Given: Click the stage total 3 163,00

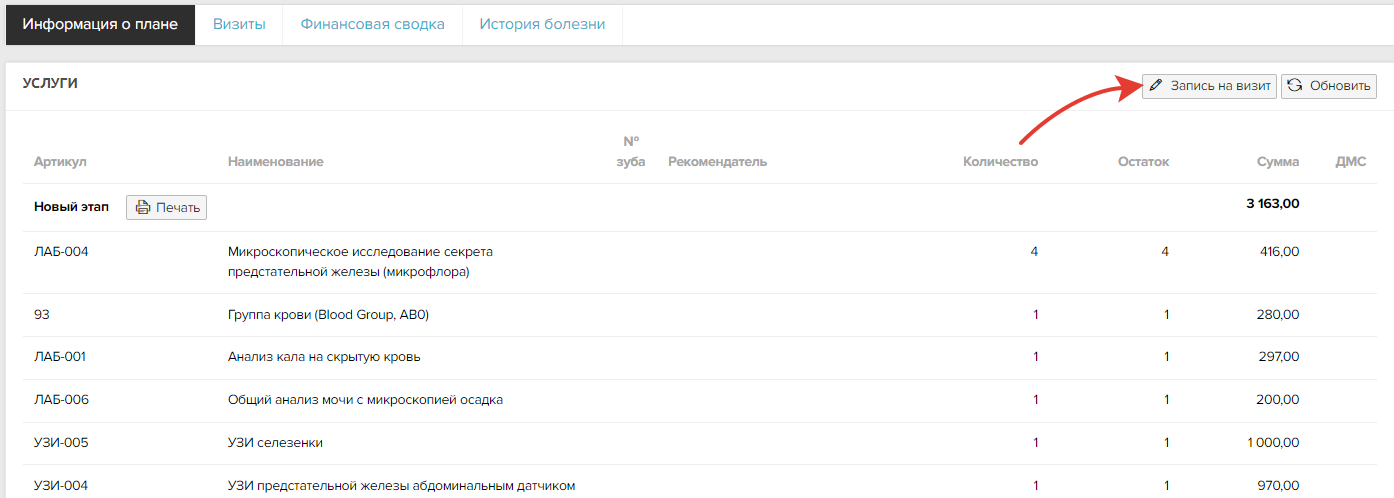Looking at the screenshot, I should coord(1273,204).
